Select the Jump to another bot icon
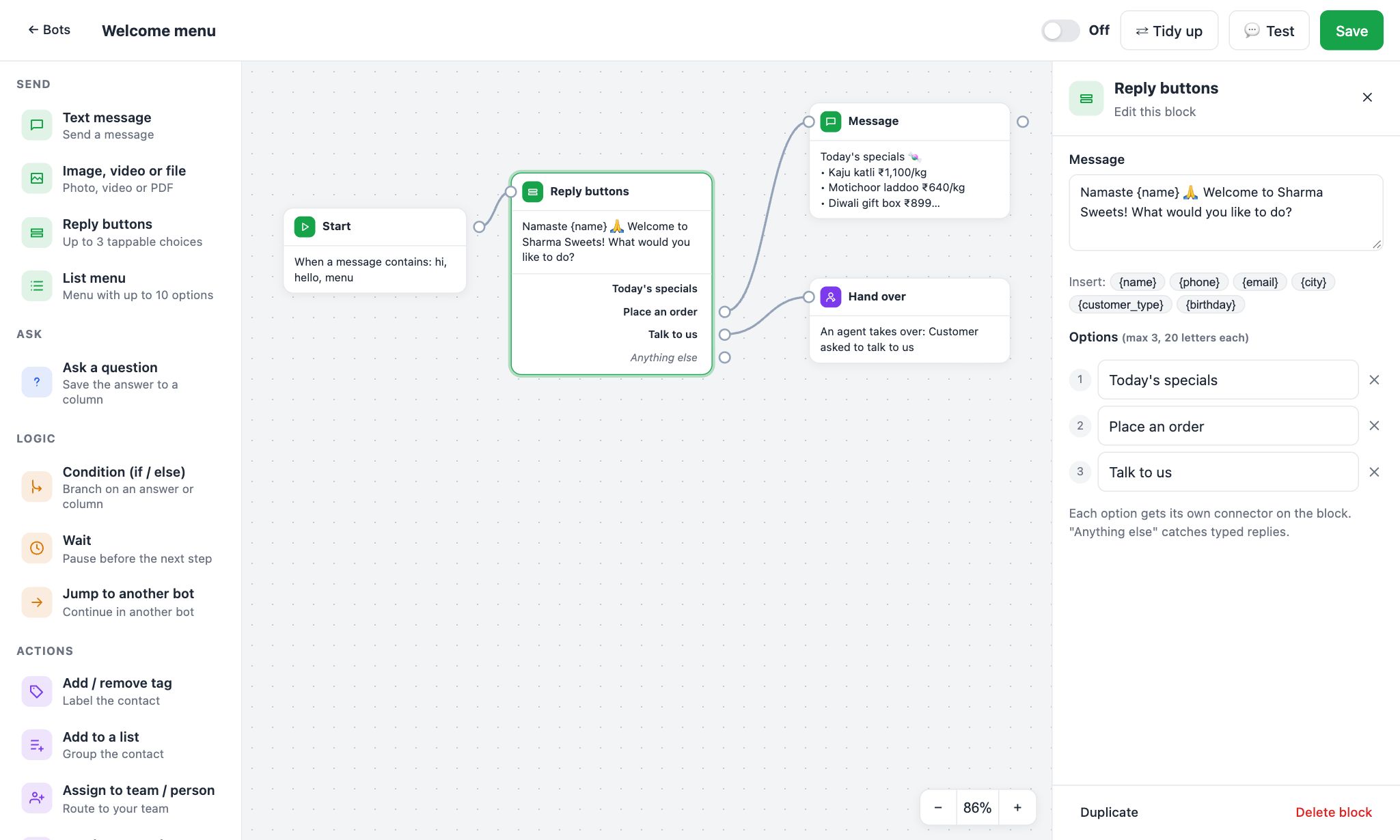Screen dimensions: 1400x840 (x=37, y=602)
